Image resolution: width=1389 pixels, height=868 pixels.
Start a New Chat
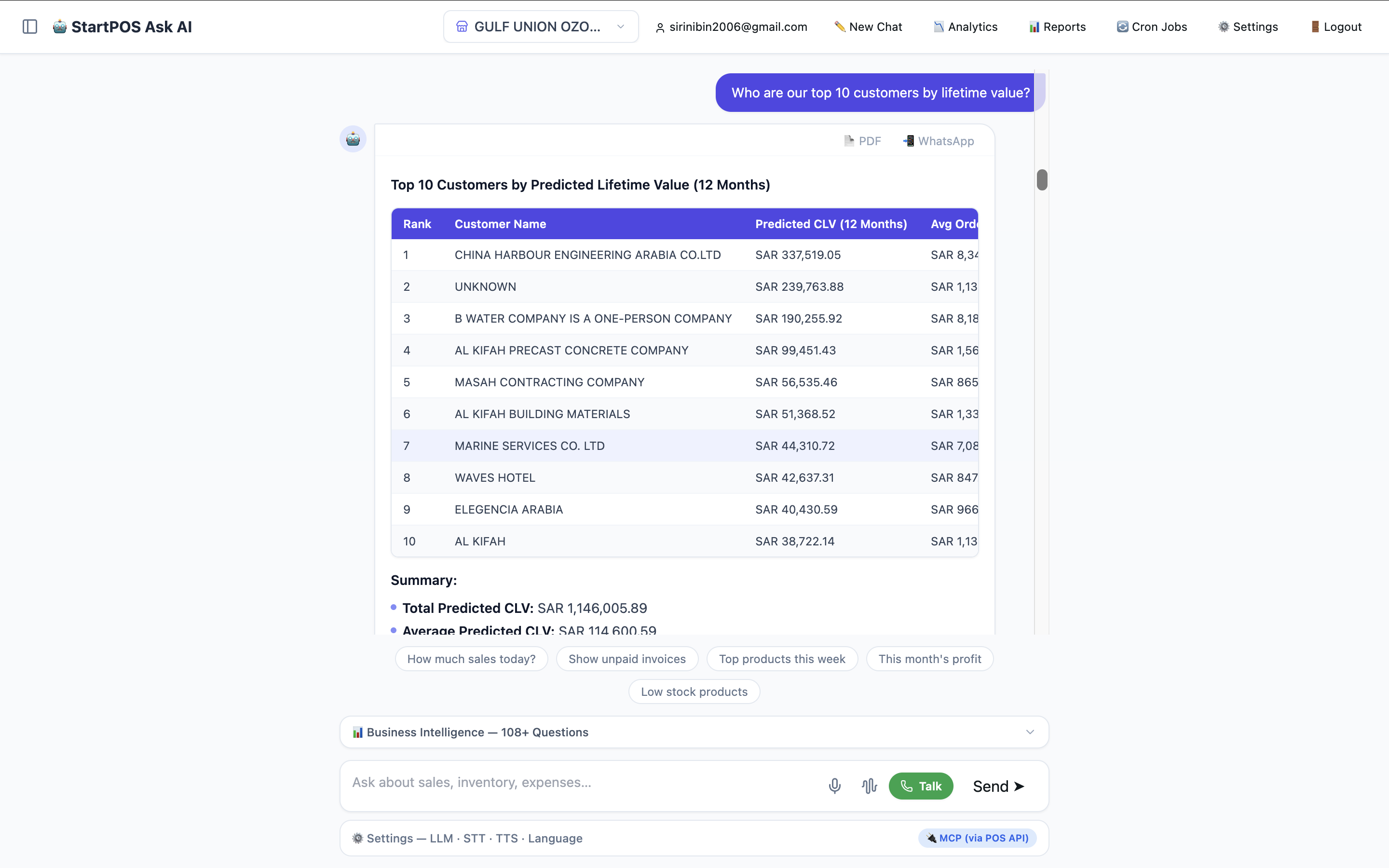click(x=868, y=27)
